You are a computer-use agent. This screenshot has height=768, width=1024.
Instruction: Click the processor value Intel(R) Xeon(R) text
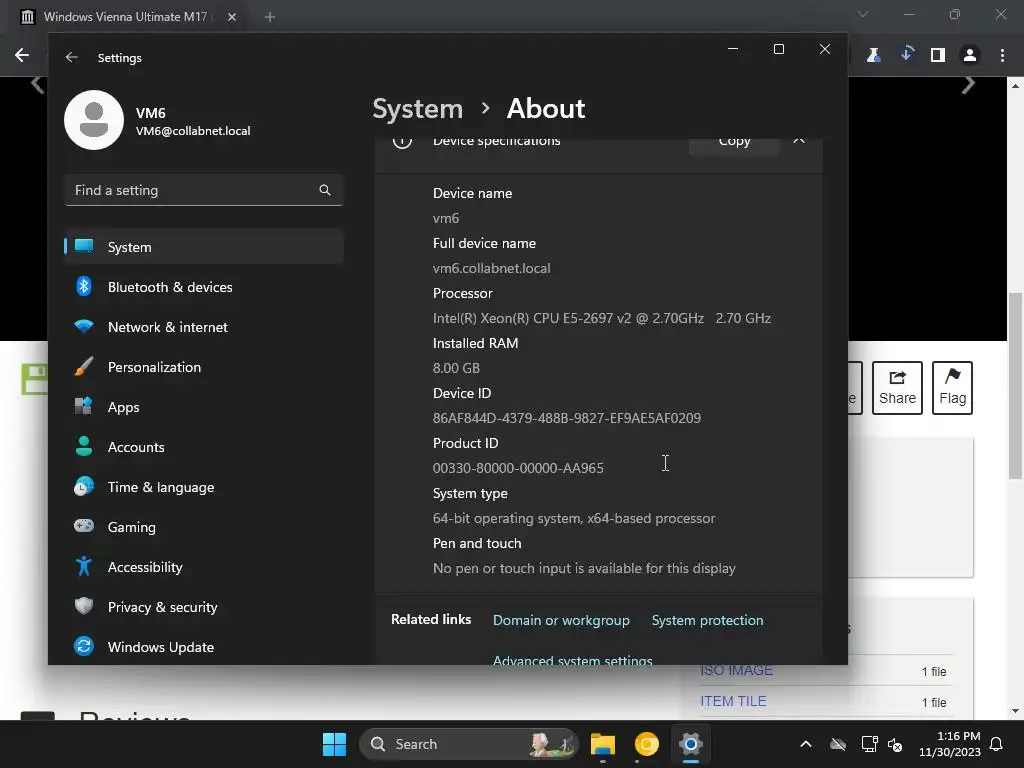point(601,318)
